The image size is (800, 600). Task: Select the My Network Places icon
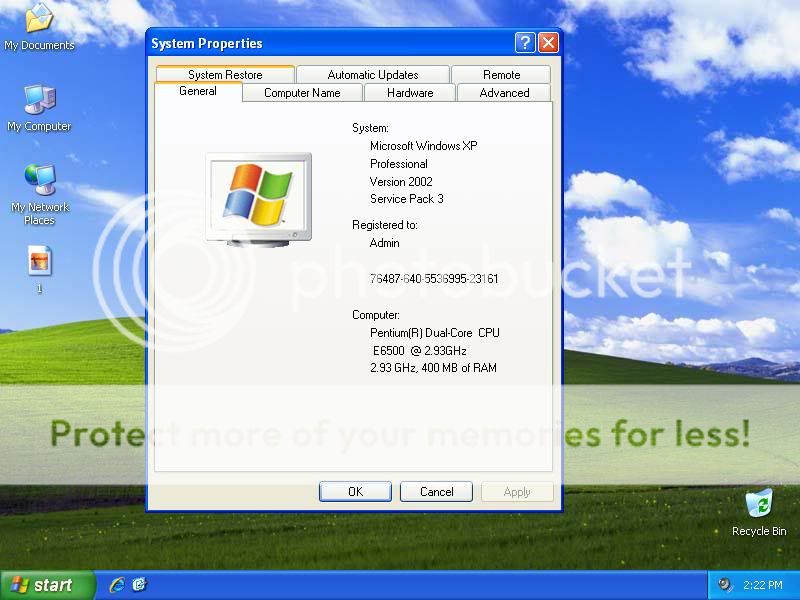pos(39,195)
